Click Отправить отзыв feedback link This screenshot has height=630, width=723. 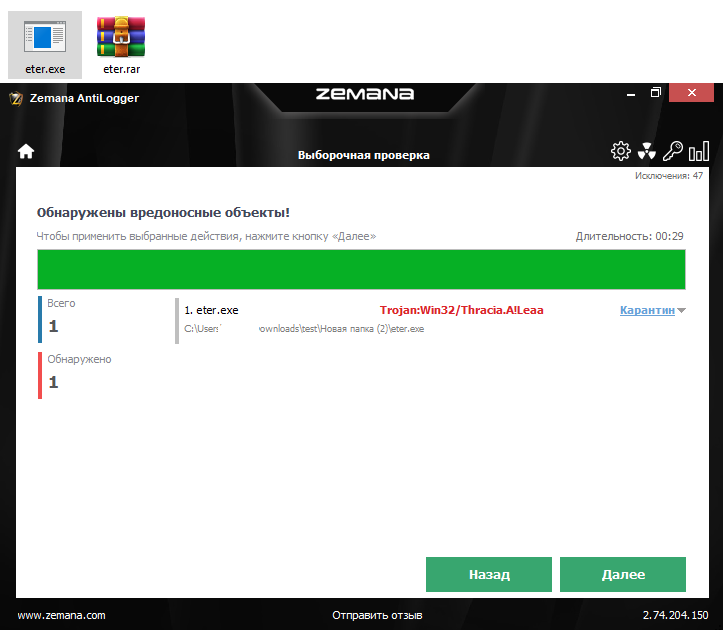click(377, 615)
